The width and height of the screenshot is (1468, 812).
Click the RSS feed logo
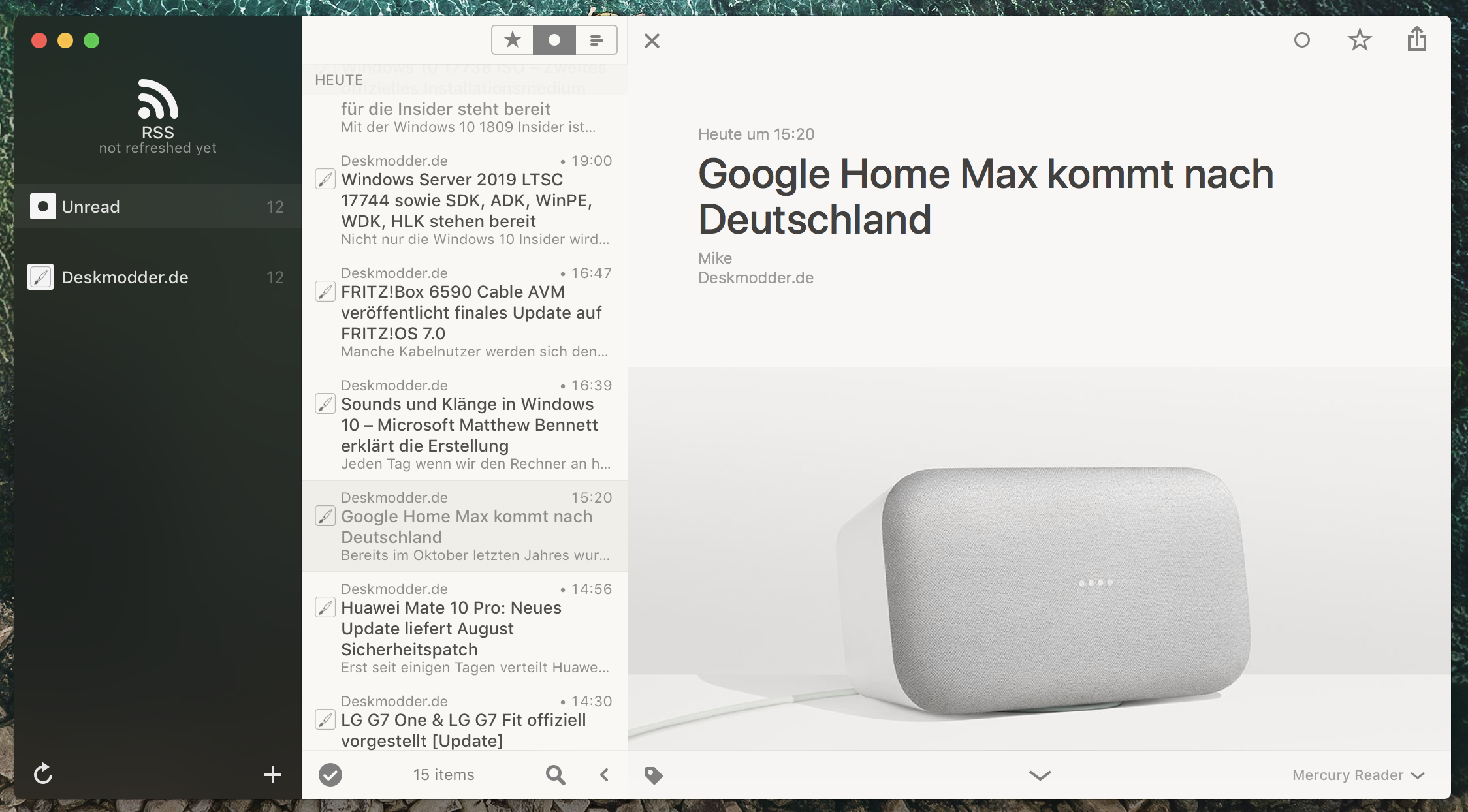158,99
